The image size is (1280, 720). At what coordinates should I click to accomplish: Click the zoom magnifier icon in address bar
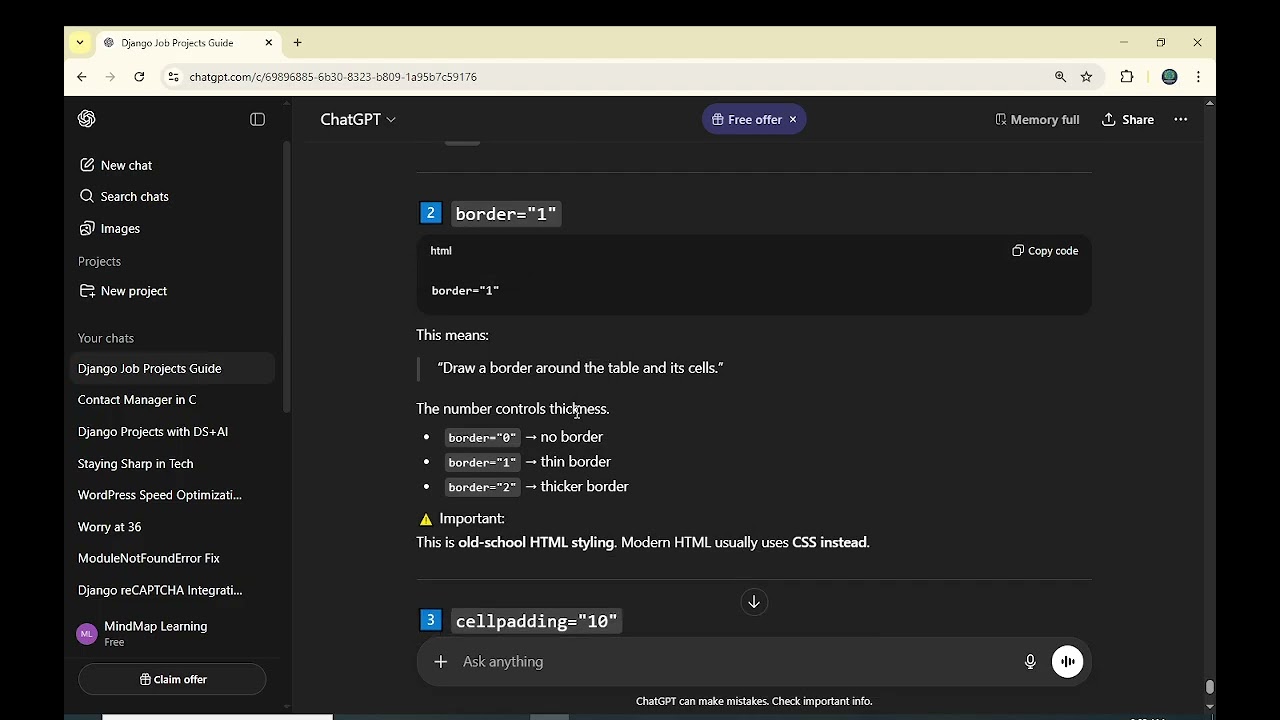click(x=1060, y=77)
